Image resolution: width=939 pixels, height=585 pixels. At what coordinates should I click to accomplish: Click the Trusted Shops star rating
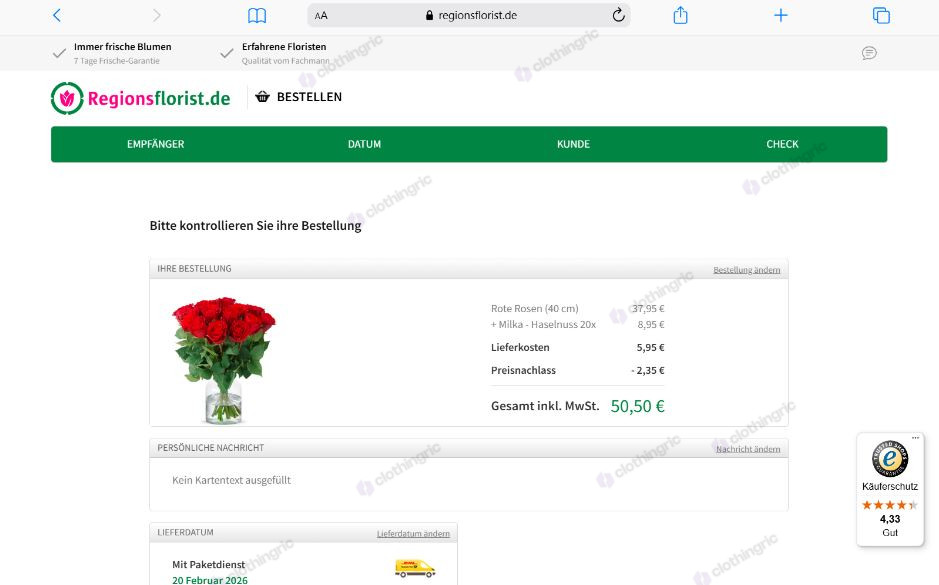click(889, 505)
